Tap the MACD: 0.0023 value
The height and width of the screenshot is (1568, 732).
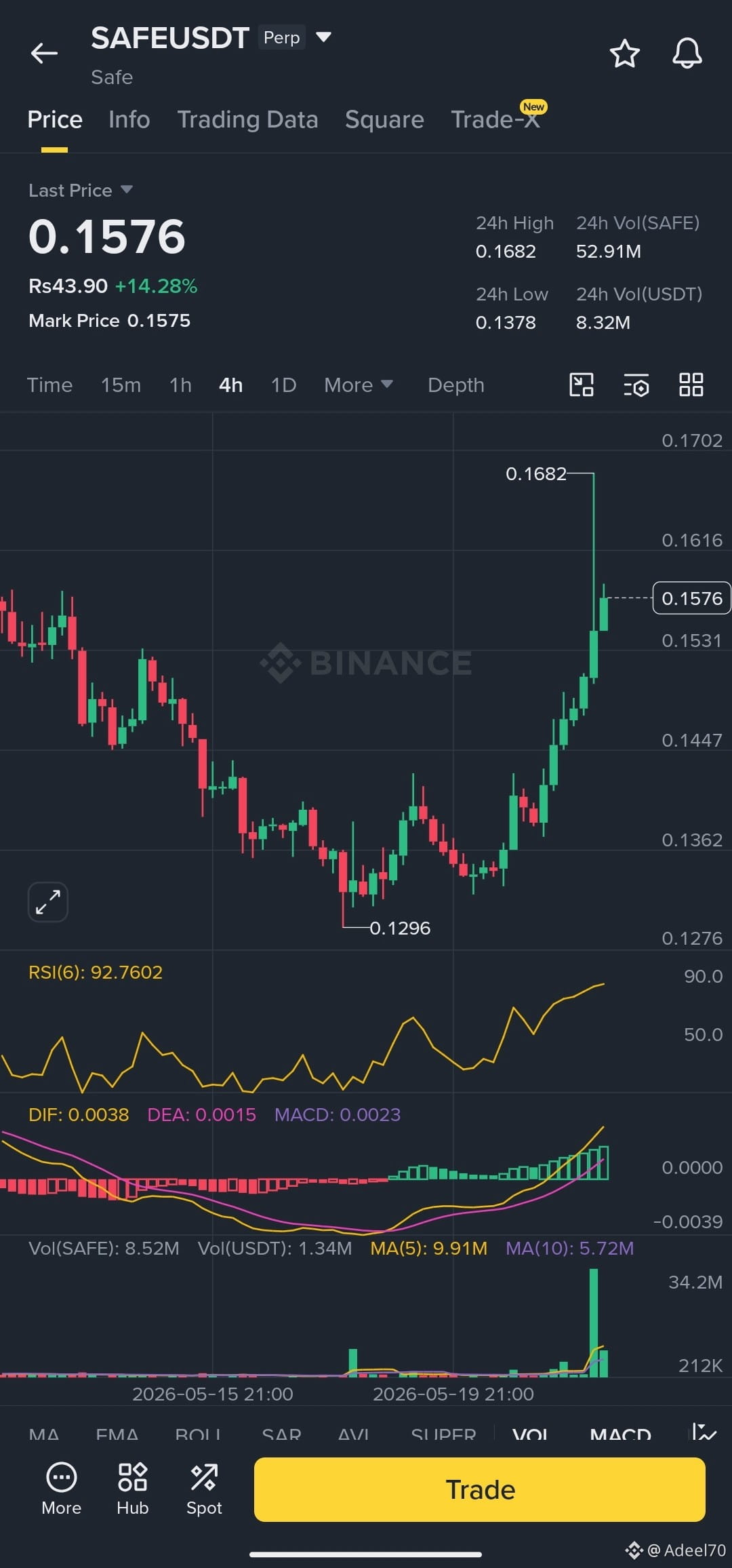click(x=338, y=1114)
